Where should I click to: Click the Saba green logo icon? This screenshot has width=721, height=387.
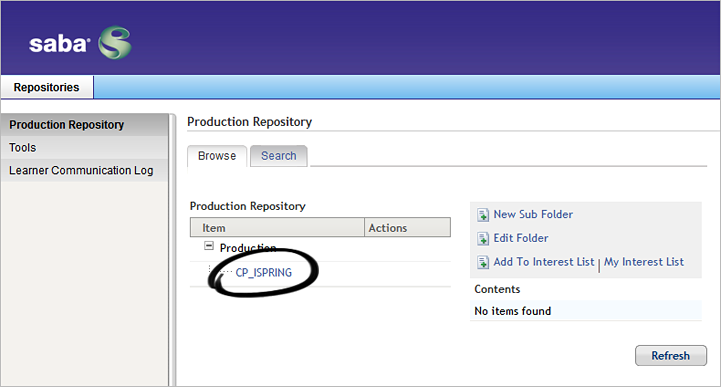pyautogui.click(x=115, y=43)
